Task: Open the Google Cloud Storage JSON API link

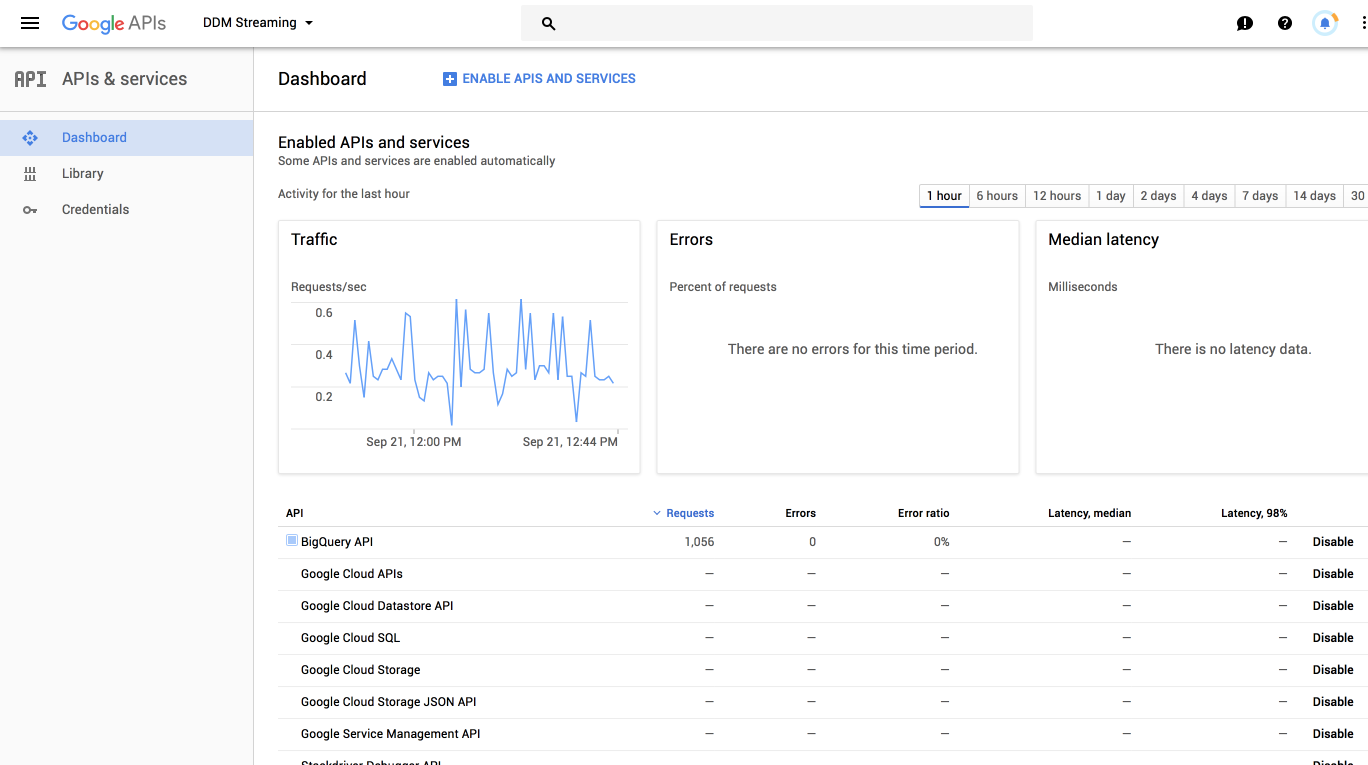Action: point(389,702)
